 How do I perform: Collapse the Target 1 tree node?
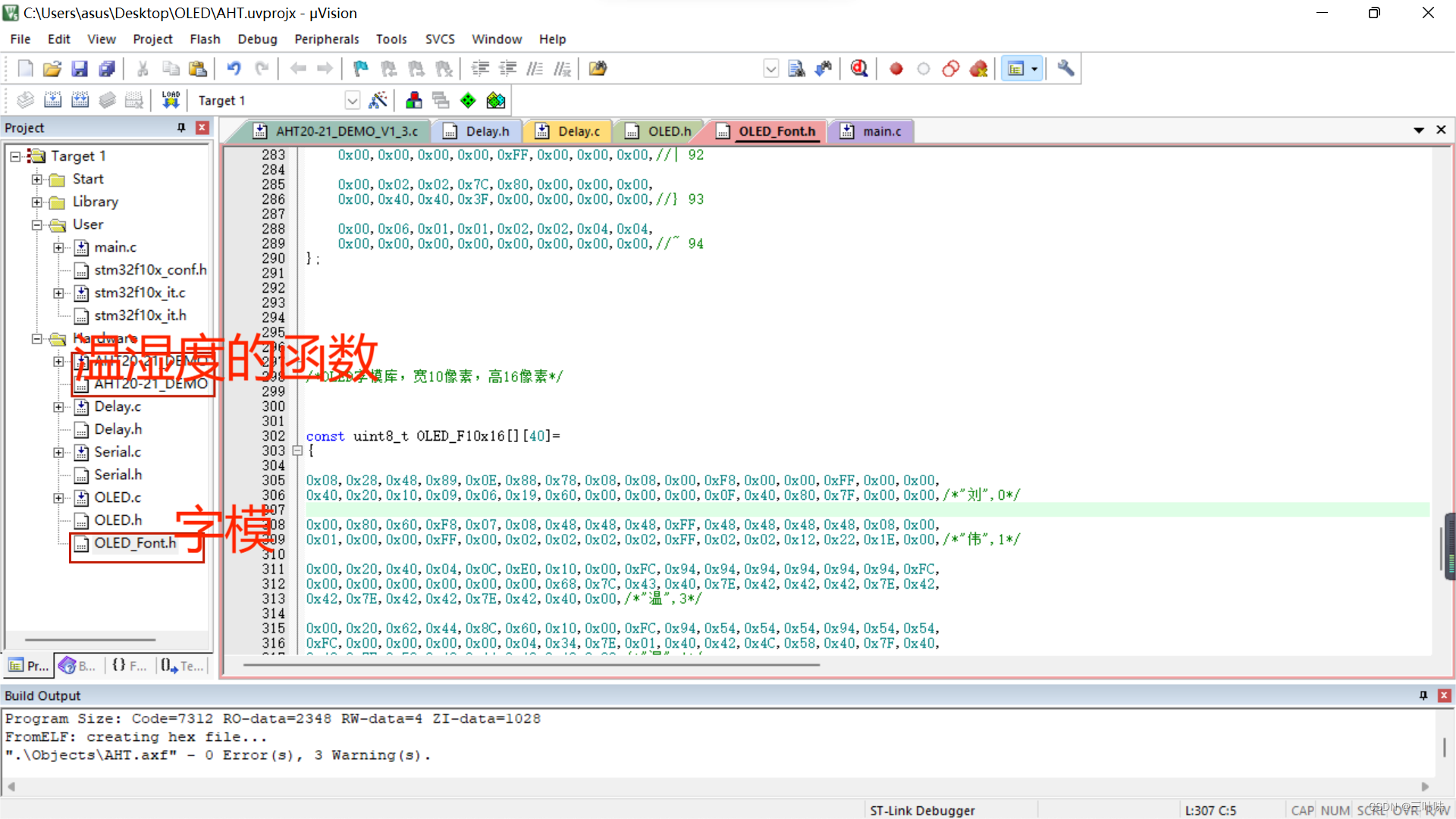15,156
